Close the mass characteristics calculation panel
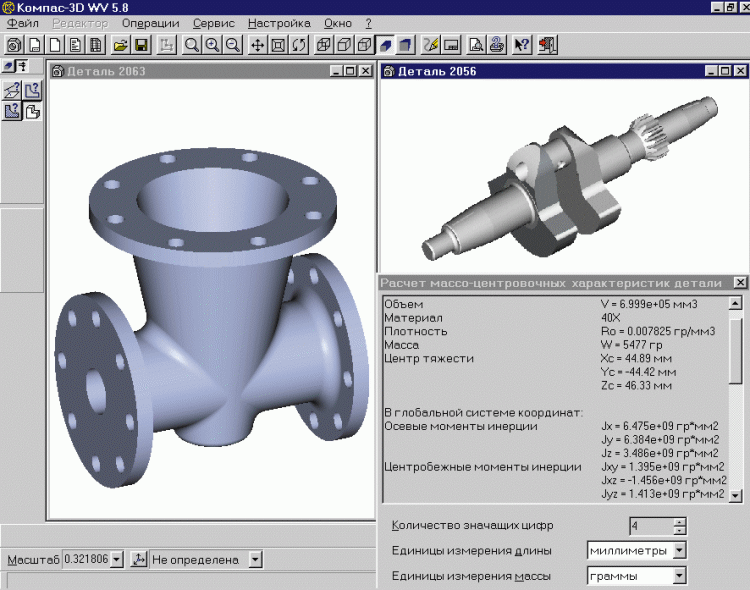The width and height of the screenshot is (750, 590). [x=739, y=283]
